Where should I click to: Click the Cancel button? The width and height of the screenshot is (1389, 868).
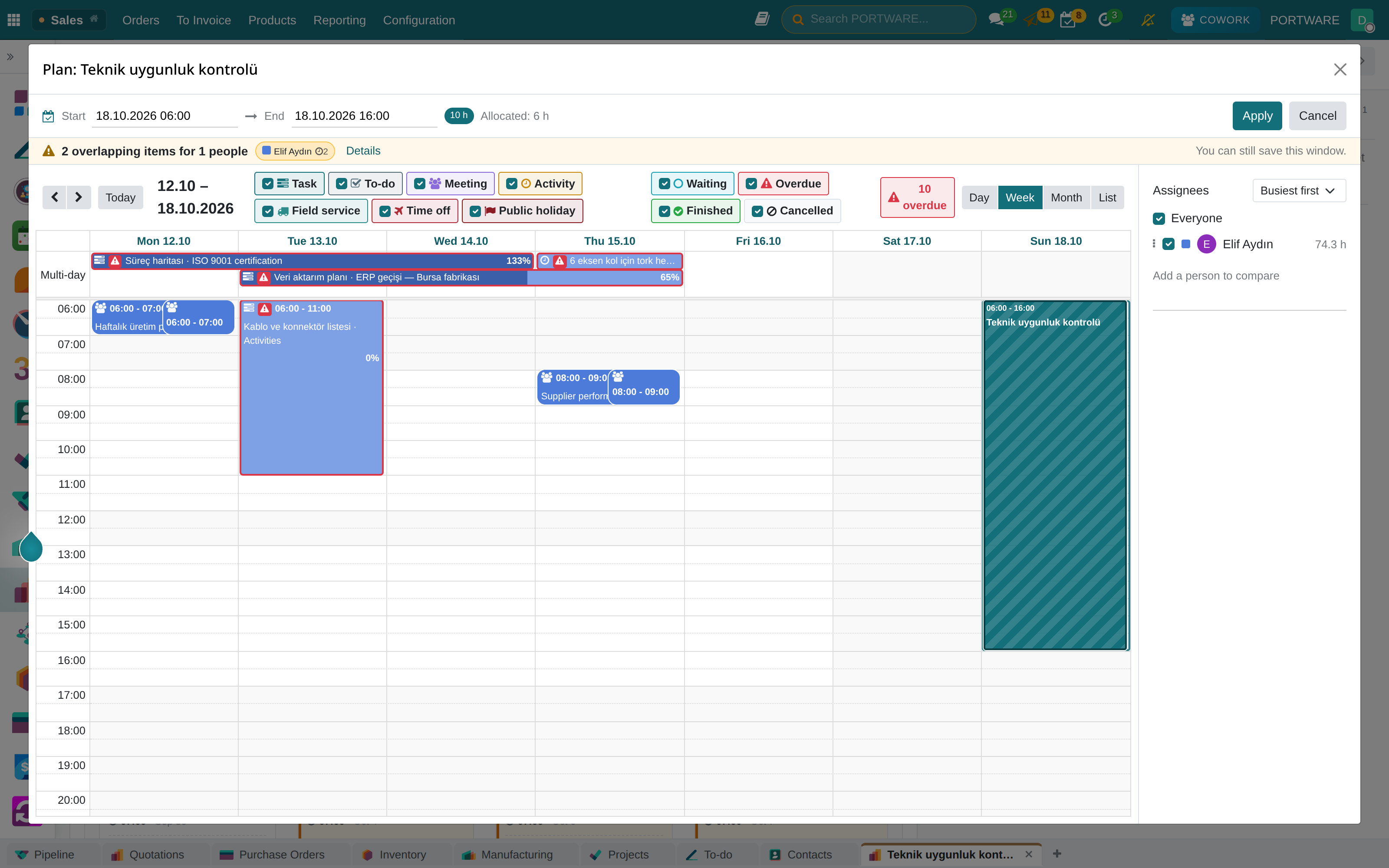(x=1317, y=116)
